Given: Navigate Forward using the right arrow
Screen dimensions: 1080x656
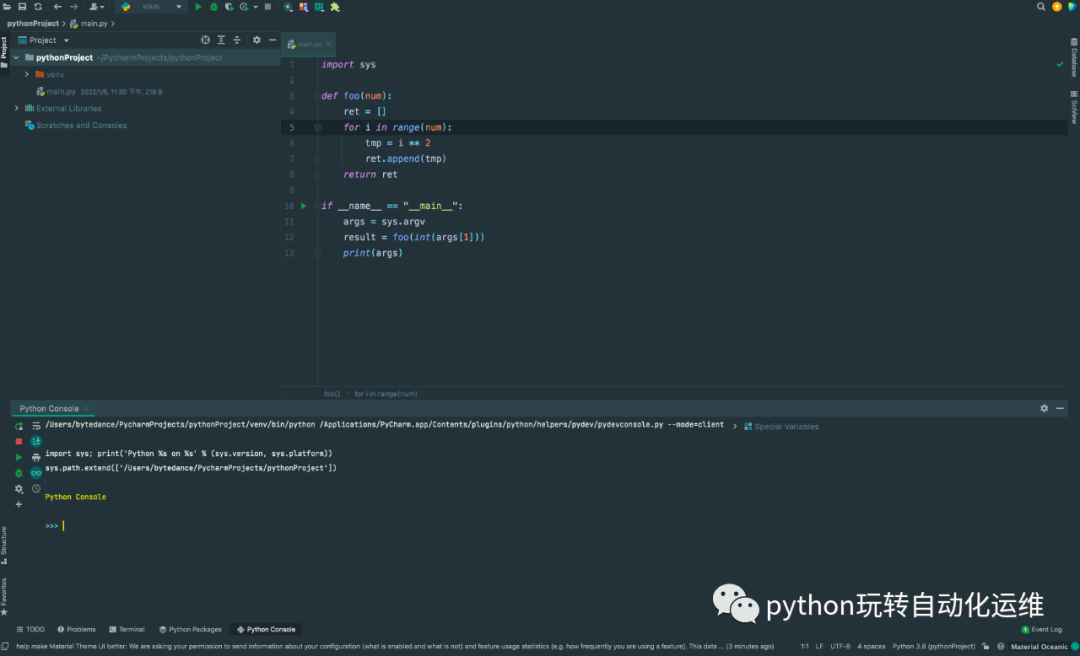Looking at the screenshot, I should (x=74, y=7).
